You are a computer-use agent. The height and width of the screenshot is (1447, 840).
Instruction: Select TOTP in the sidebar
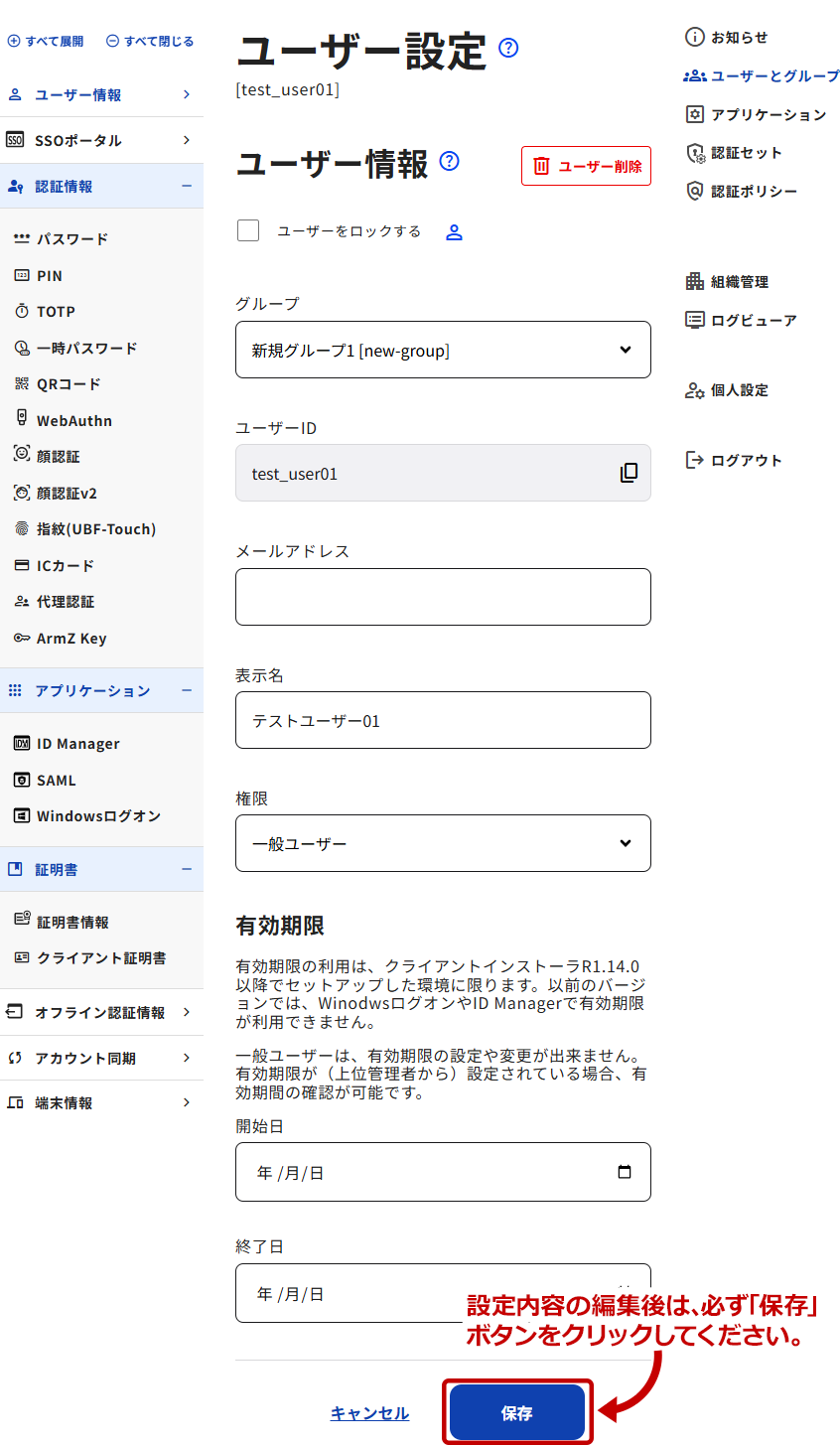[56, 312]
